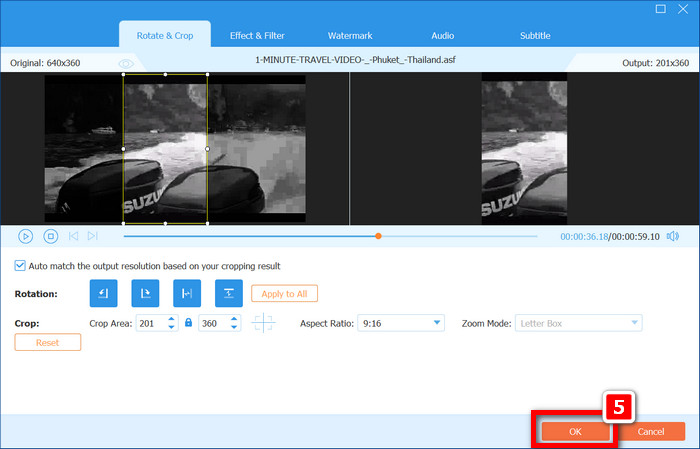The width and height of the screenshot is (700, 449).
Task: Toggle original preview eye icon
Action: pyautogui.click(x=126, y=63)
